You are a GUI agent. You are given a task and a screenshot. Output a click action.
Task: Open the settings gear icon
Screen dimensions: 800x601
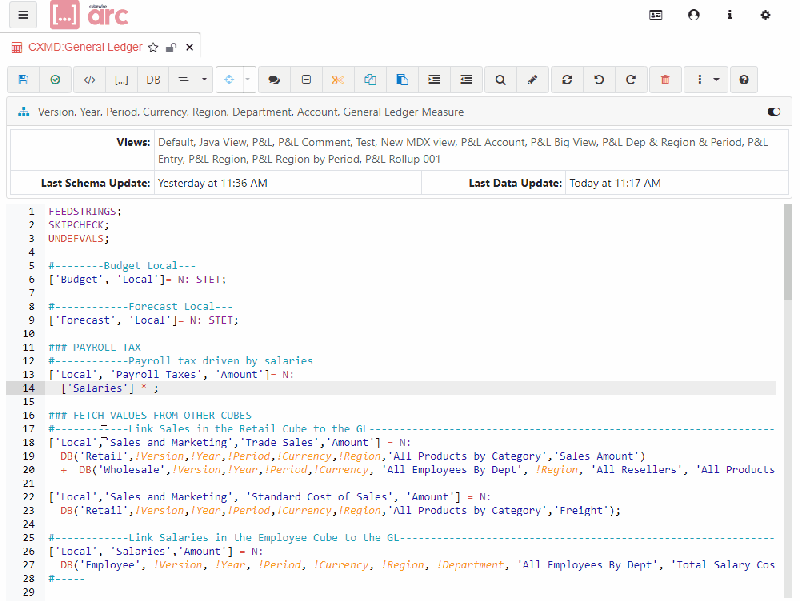coord(765,15)
